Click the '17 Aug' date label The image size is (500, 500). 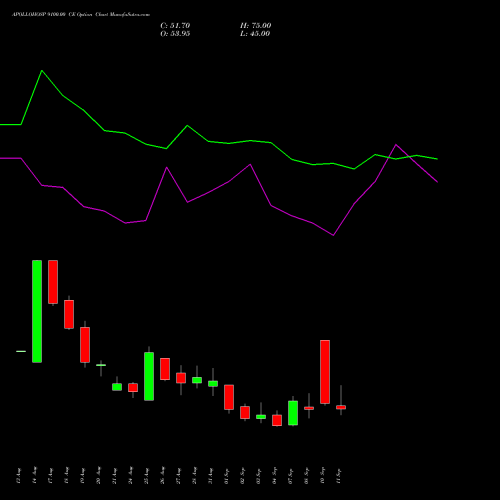click(x=51, y=475)
